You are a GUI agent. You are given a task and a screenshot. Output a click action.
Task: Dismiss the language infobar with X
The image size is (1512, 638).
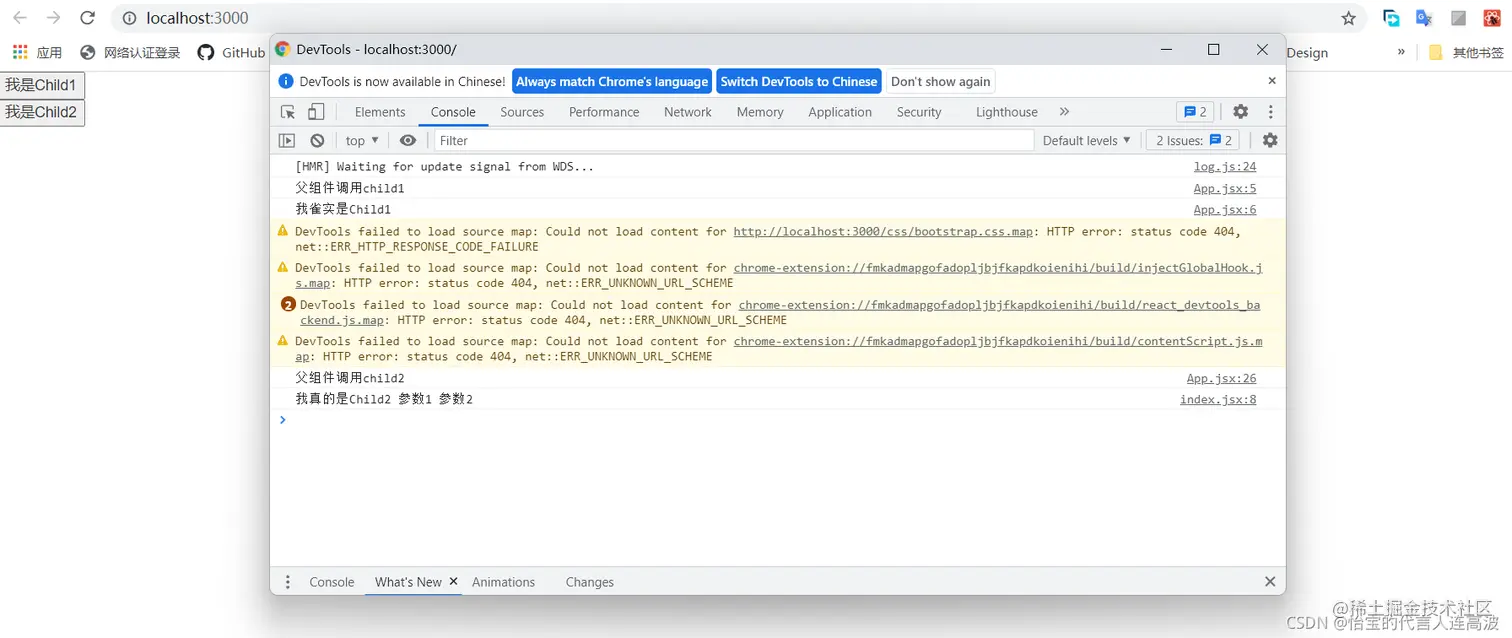(1272, 81)
